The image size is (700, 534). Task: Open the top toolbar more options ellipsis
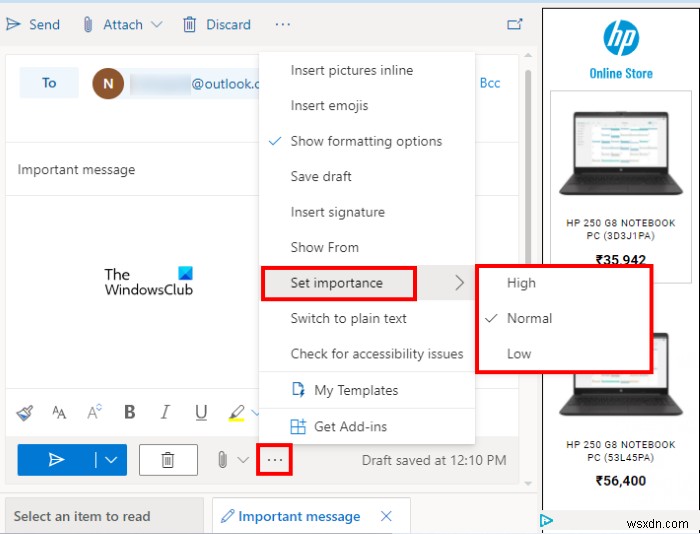click(x=283, y=25)
